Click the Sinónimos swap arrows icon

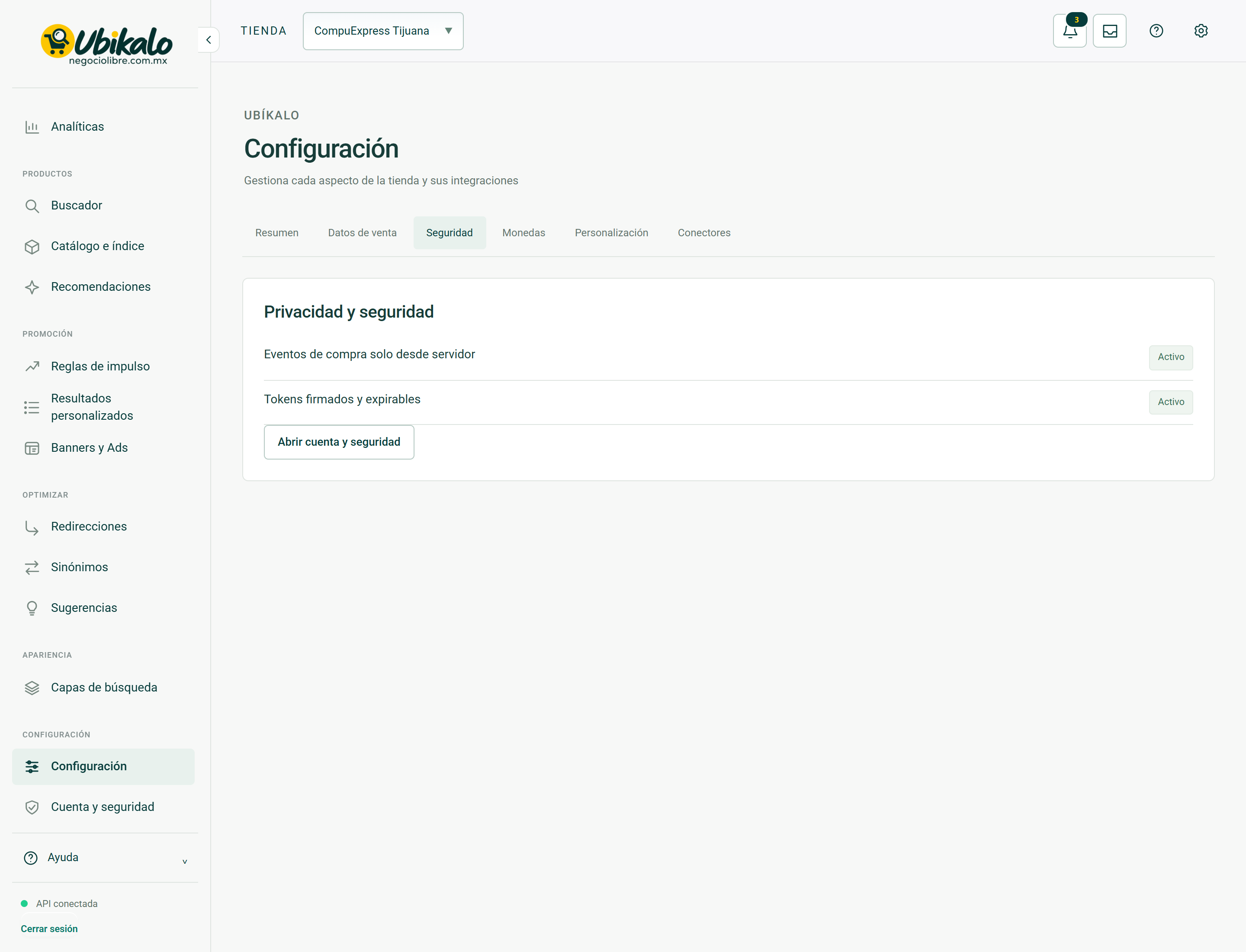[32, 567]
